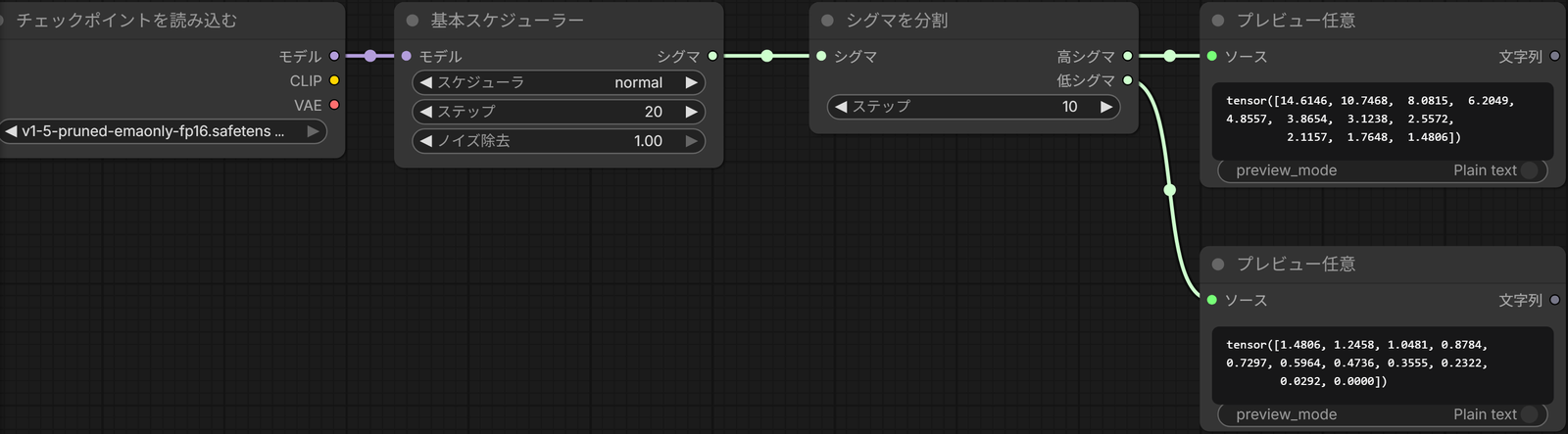Collapse the upper プレビュー任意 node via its title dot
The width and height of the screenshot is (1568, 434).
(x=1218, y=21)
